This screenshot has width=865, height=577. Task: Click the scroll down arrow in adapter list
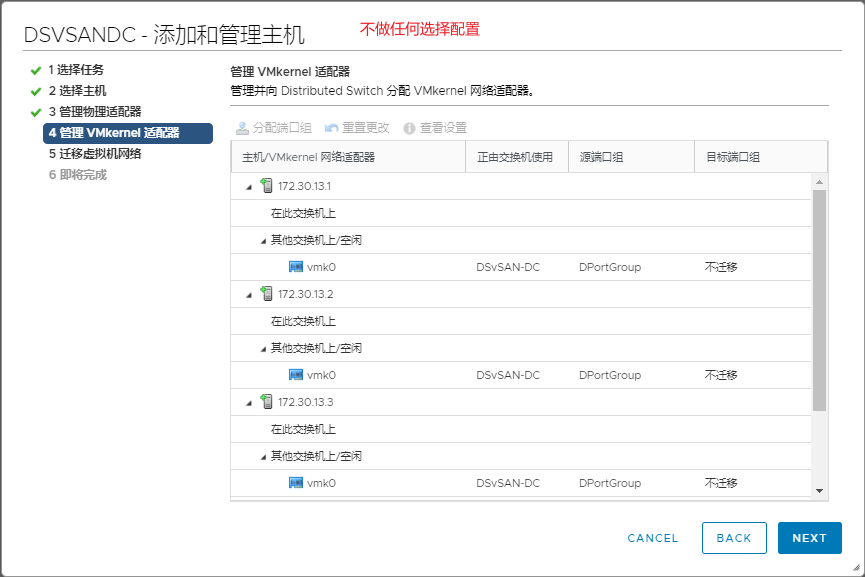(819, 490)
